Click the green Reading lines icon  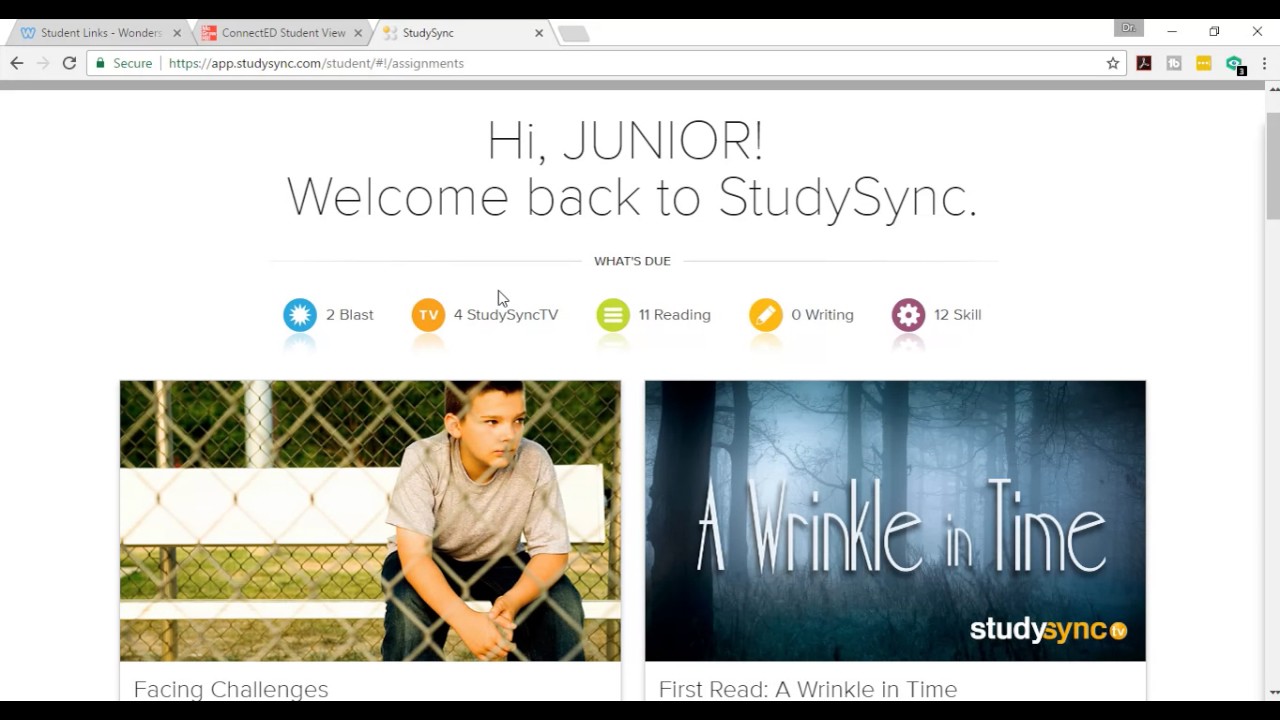click(613, 315)
